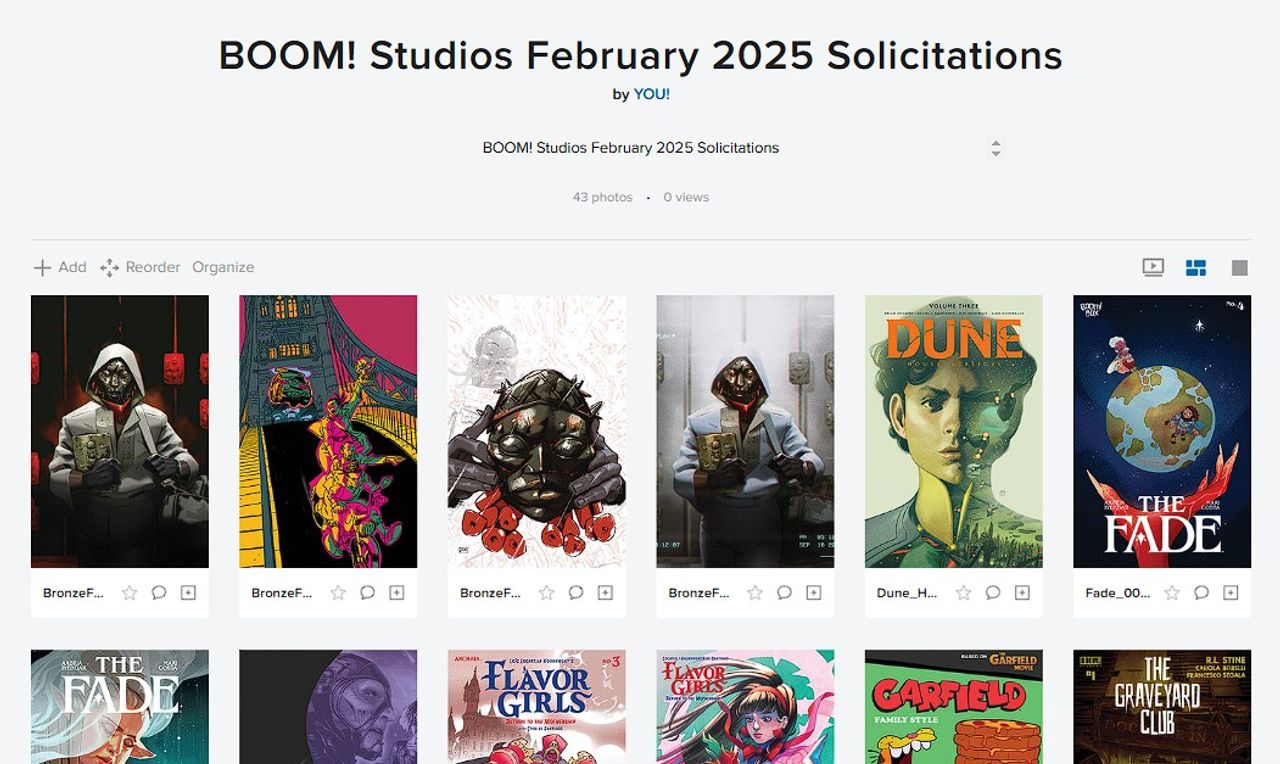Open the YOU! profile link
The width and height of the screenshot is (1280, 764).
[x=652, y=94]
